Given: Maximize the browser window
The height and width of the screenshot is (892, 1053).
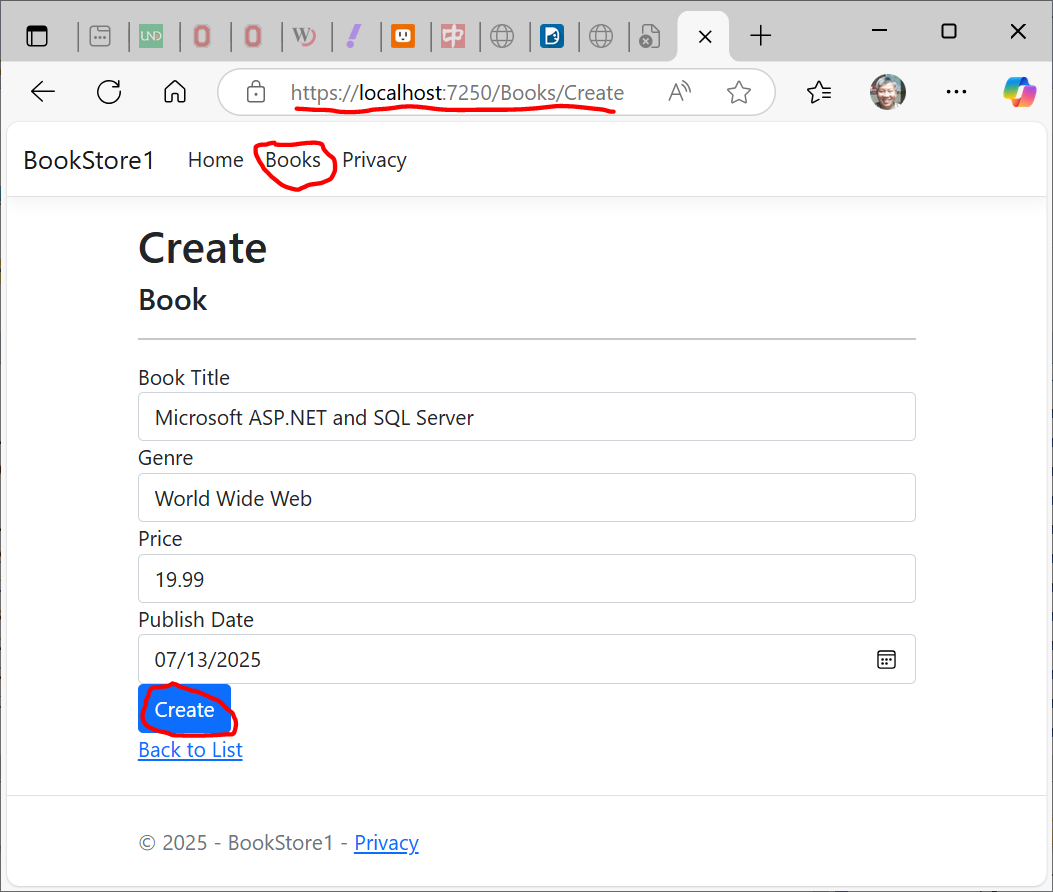Looking at the screenshot, I should click(x=948, y=31).
